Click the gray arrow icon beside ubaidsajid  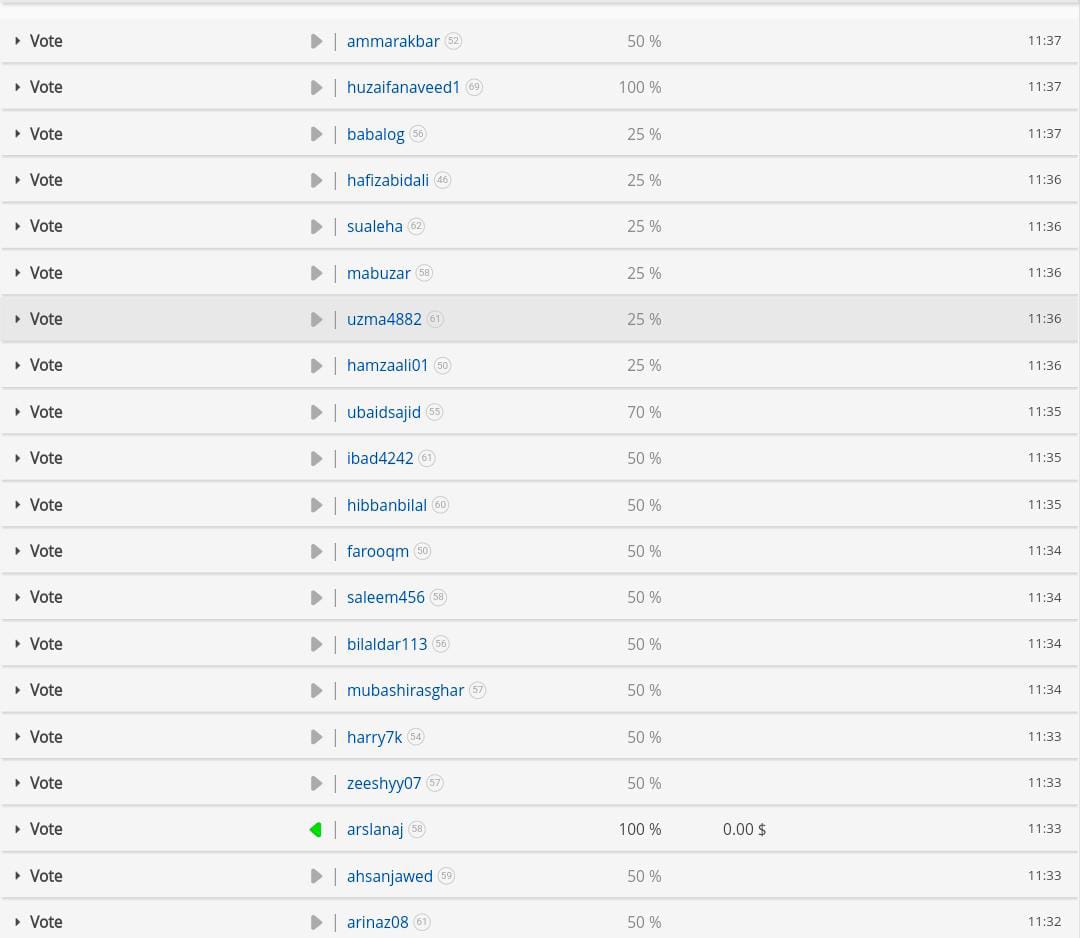coord(316,413)
